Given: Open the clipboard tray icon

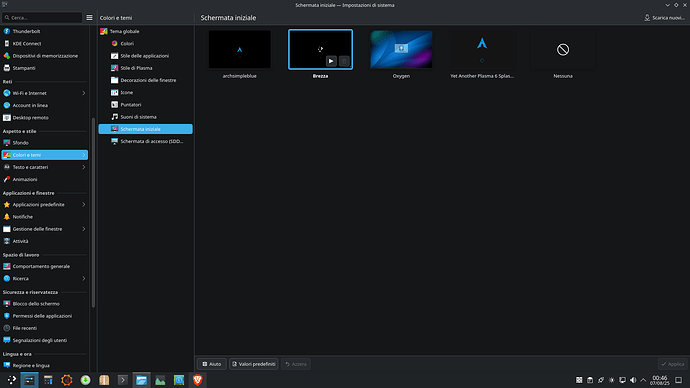Looking at the screenshot, I should pyautogui.click(x=590, y=380).
